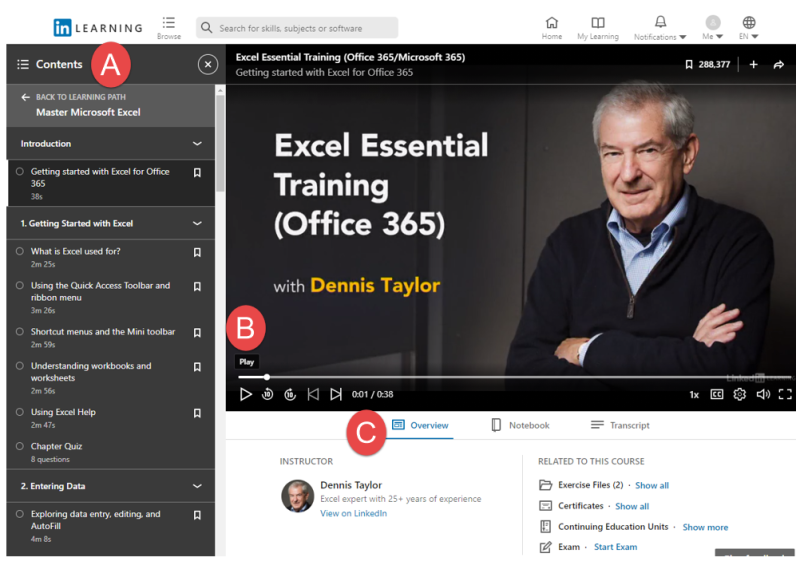Open the Notebook tab

pyautogui.click(x=520, y=425)
